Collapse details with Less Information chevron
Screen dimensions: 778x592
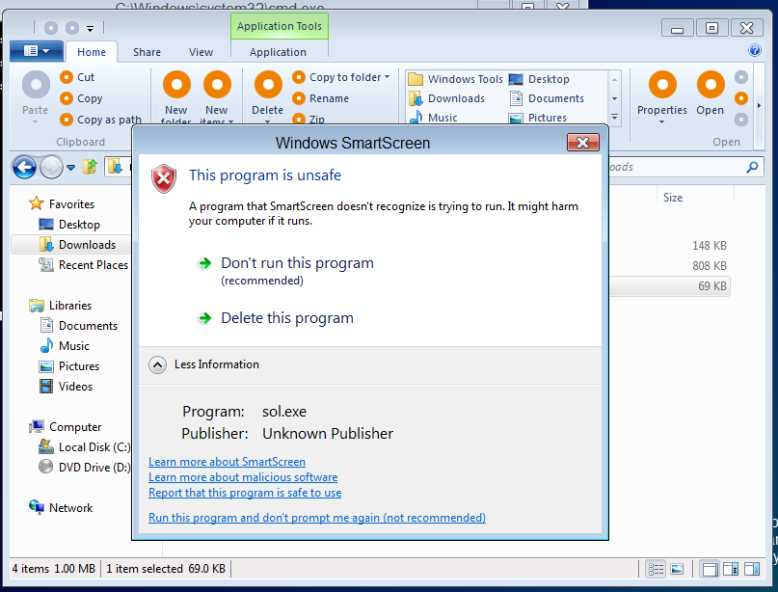point(157,365)
